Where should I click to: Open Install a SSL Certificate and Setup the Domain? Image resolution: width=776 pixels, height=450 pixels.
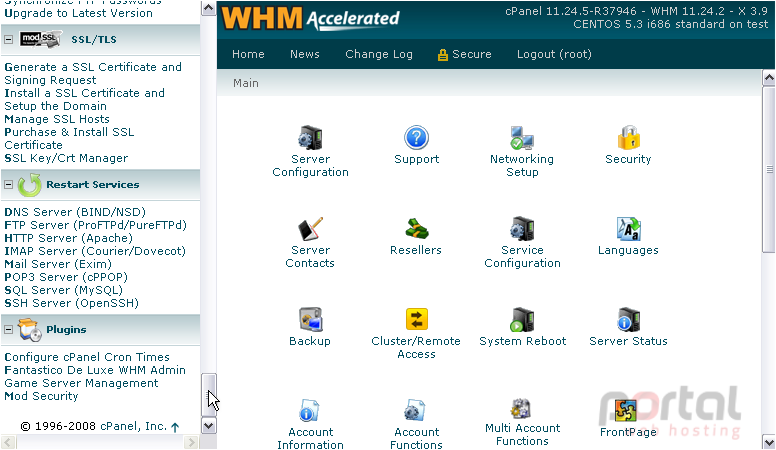pyautogui.click(x=85, y=100)
